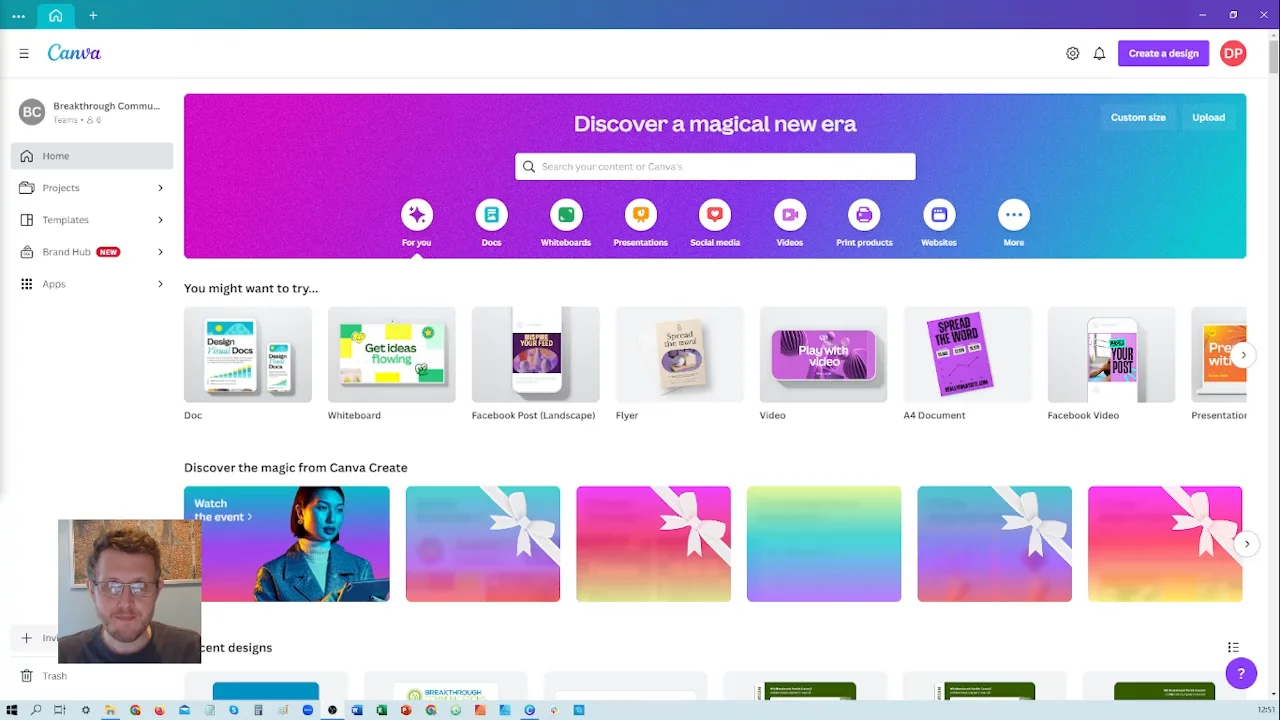This screenshot has width=1280, height=720.
Task: Show more Canva Create cards arrow
Action: pyautogui.click(x=1246, y=544)
